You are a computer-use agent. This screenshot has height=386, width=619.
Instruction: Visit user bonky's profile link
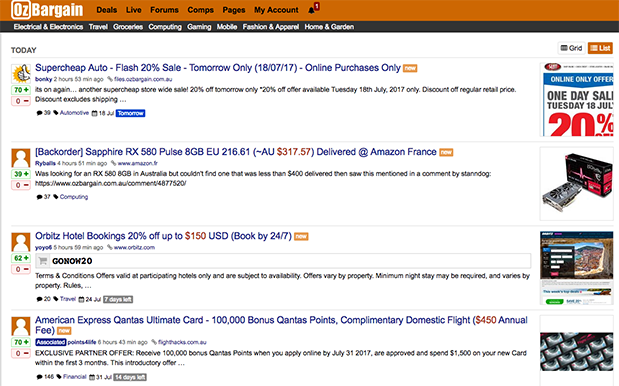coord(43,79)
